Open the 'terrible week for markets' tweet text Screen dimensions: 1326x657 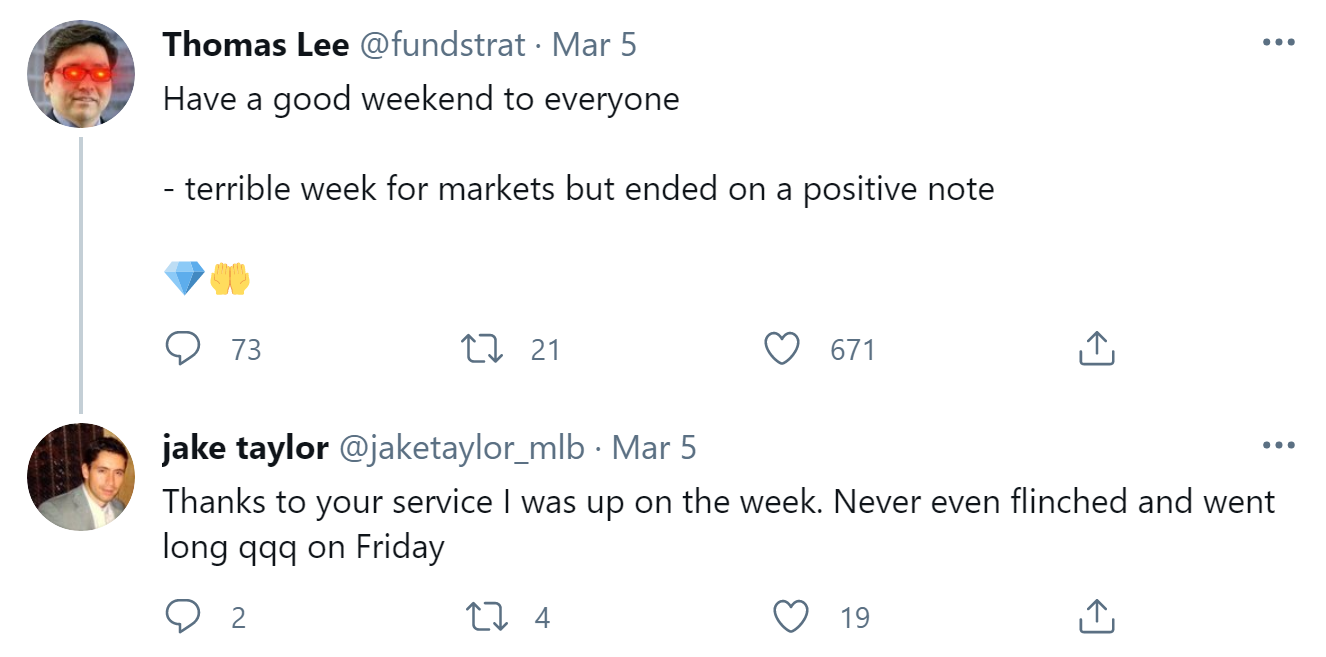578,188
